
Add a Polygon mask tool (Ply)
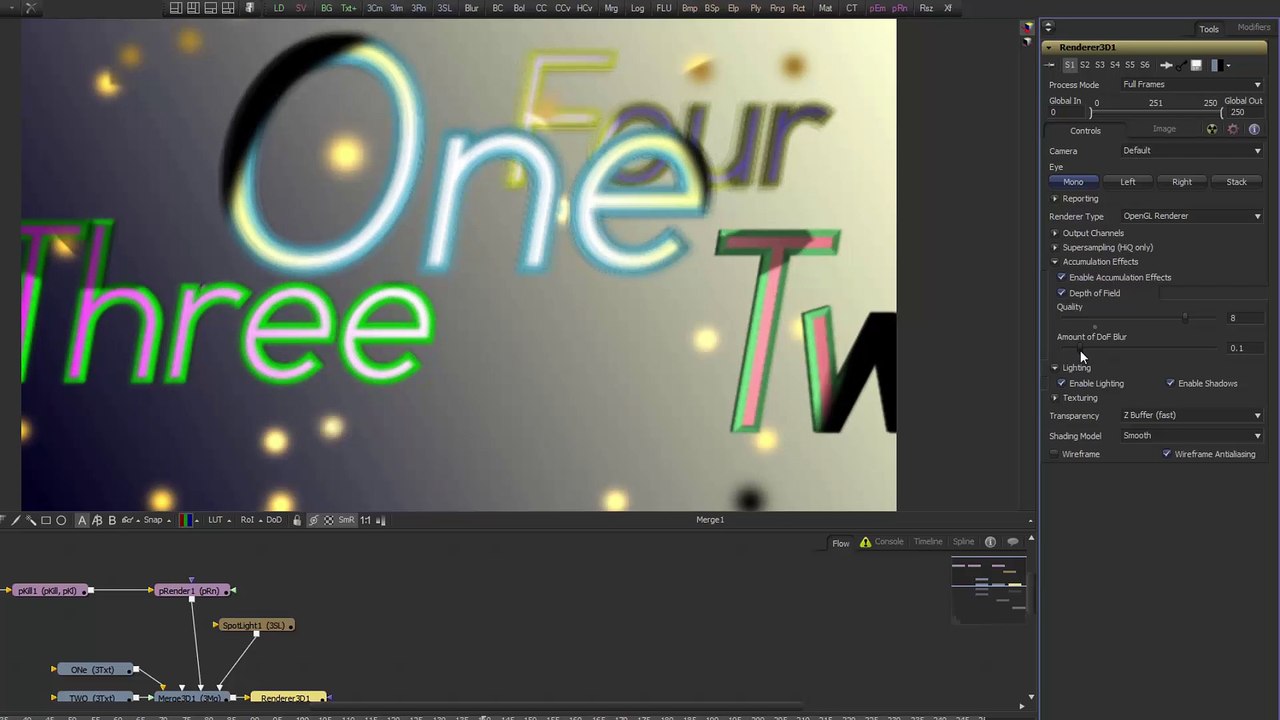pos(755,8)
